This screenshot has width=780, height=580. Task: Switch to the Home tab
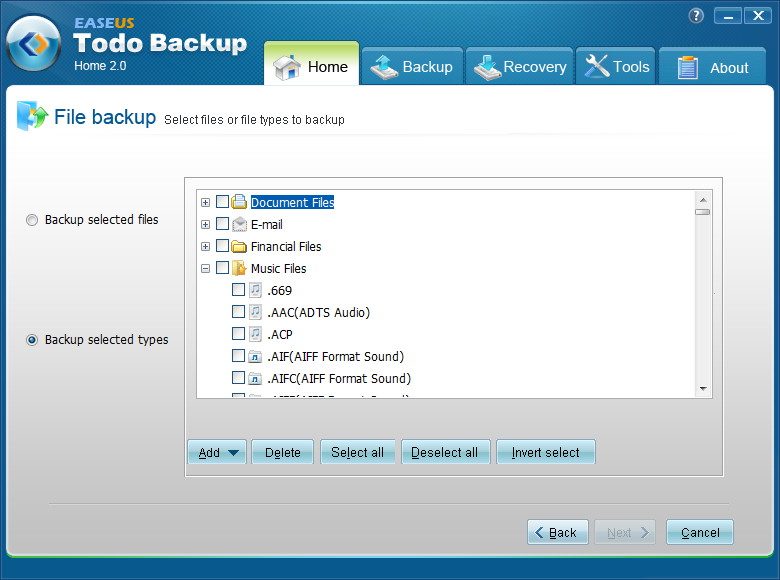click(x=311, y=64)
